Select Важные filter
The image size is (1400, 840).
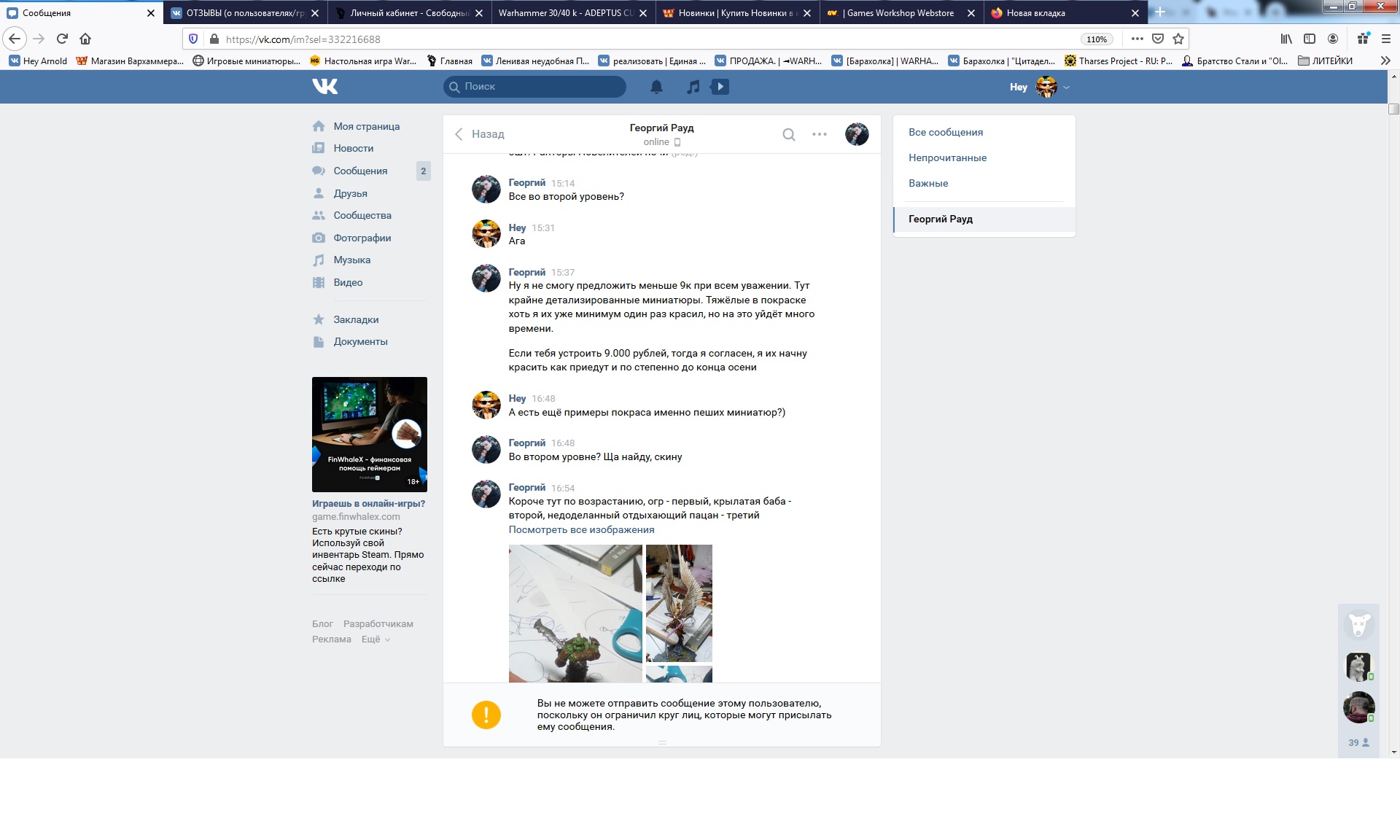984,183
